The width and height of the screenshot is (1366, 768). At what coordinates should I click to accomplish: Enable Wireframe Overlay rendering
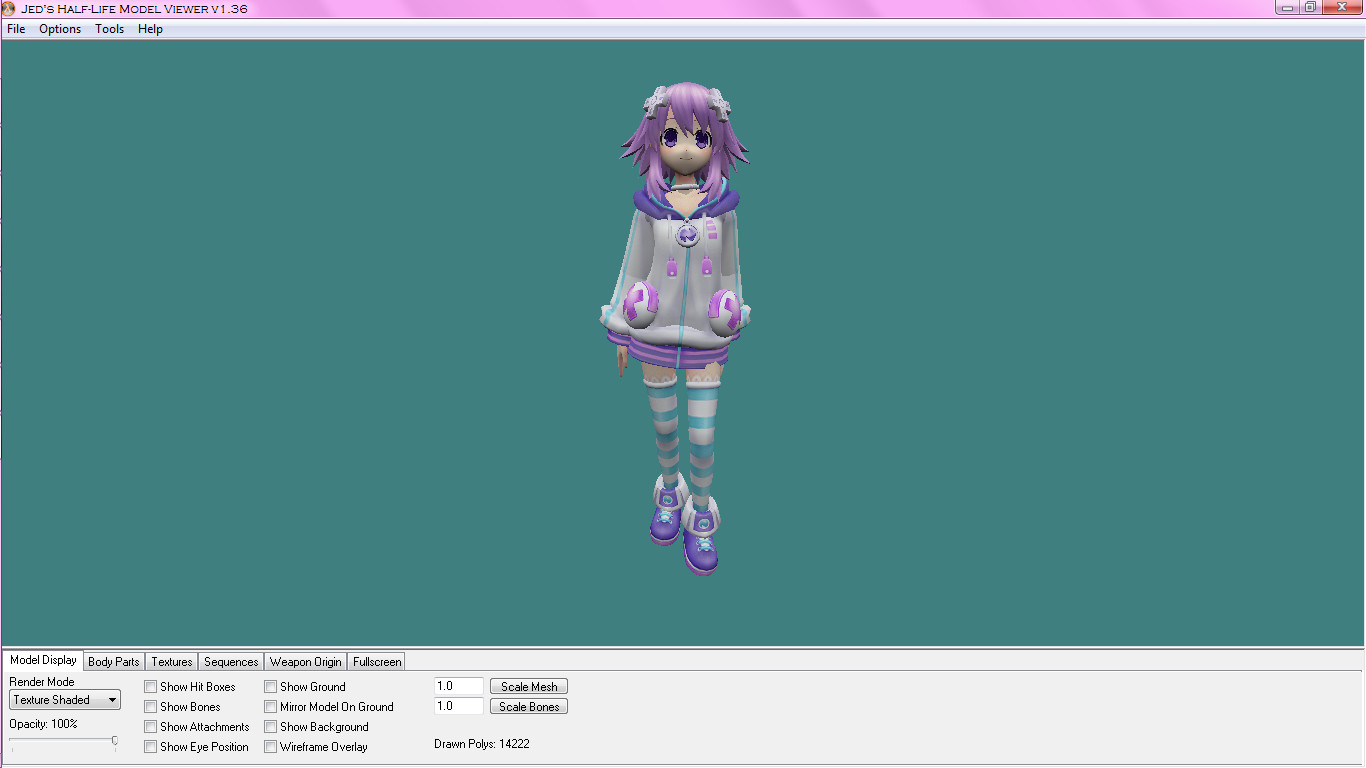270,746
